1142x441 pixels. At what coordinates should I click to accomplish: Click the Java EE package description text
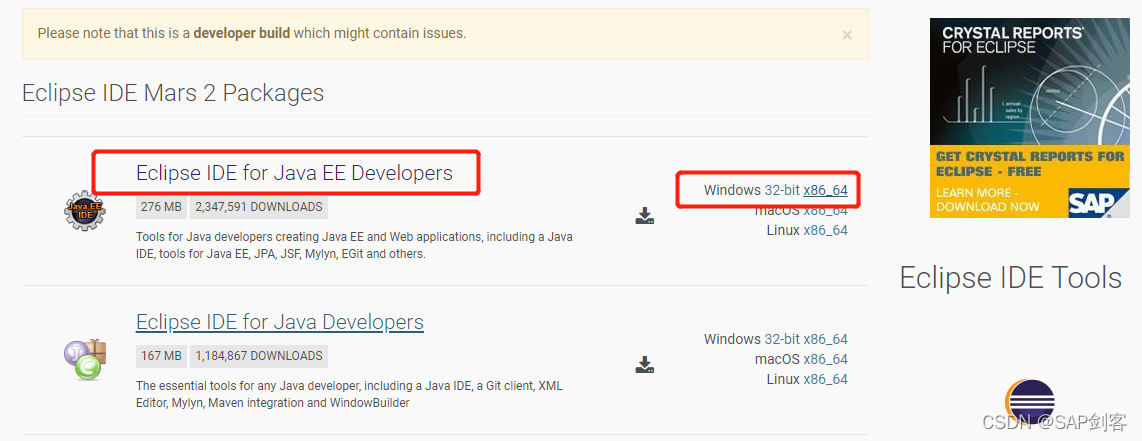tap(354, 246)
